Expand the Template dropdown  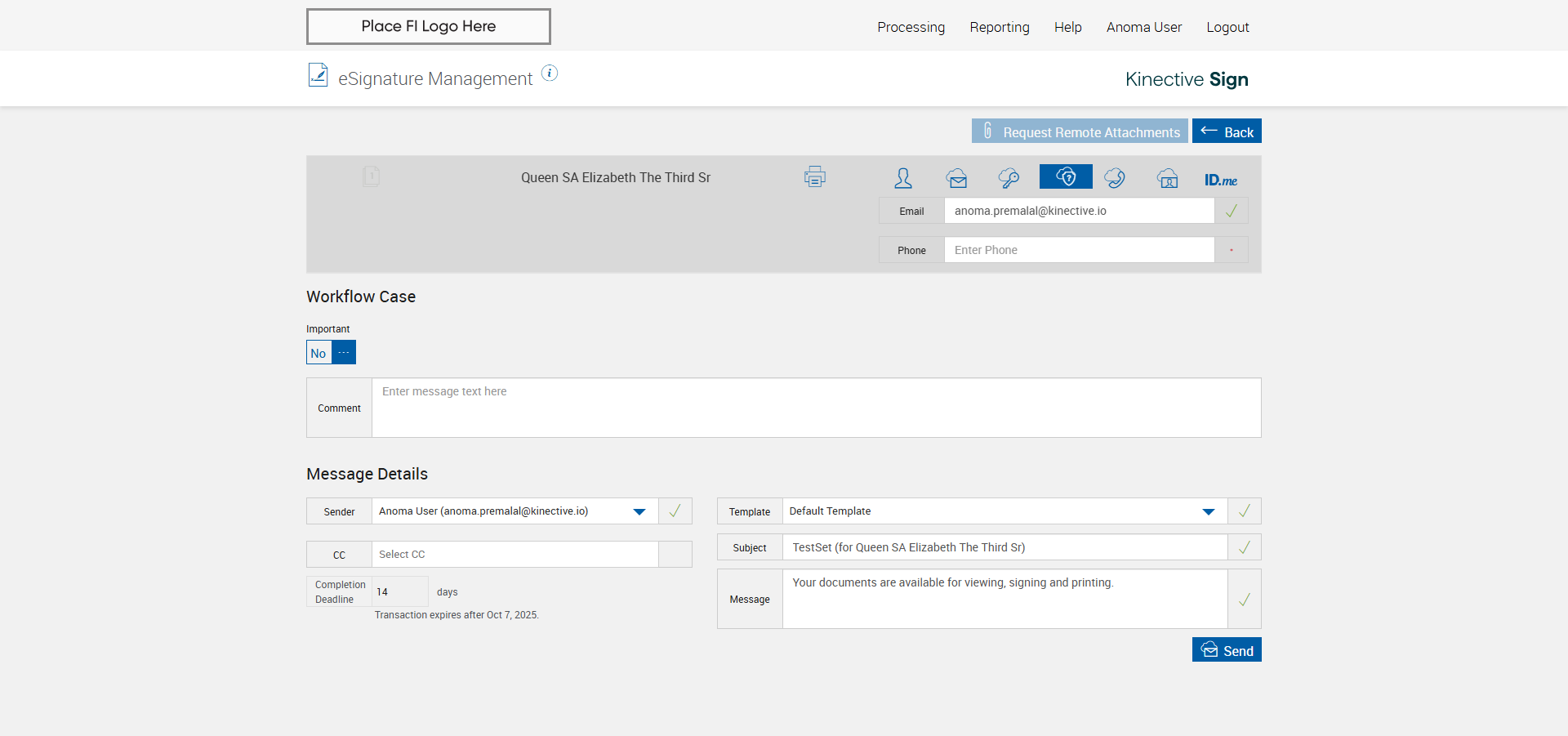point(1208,511)
